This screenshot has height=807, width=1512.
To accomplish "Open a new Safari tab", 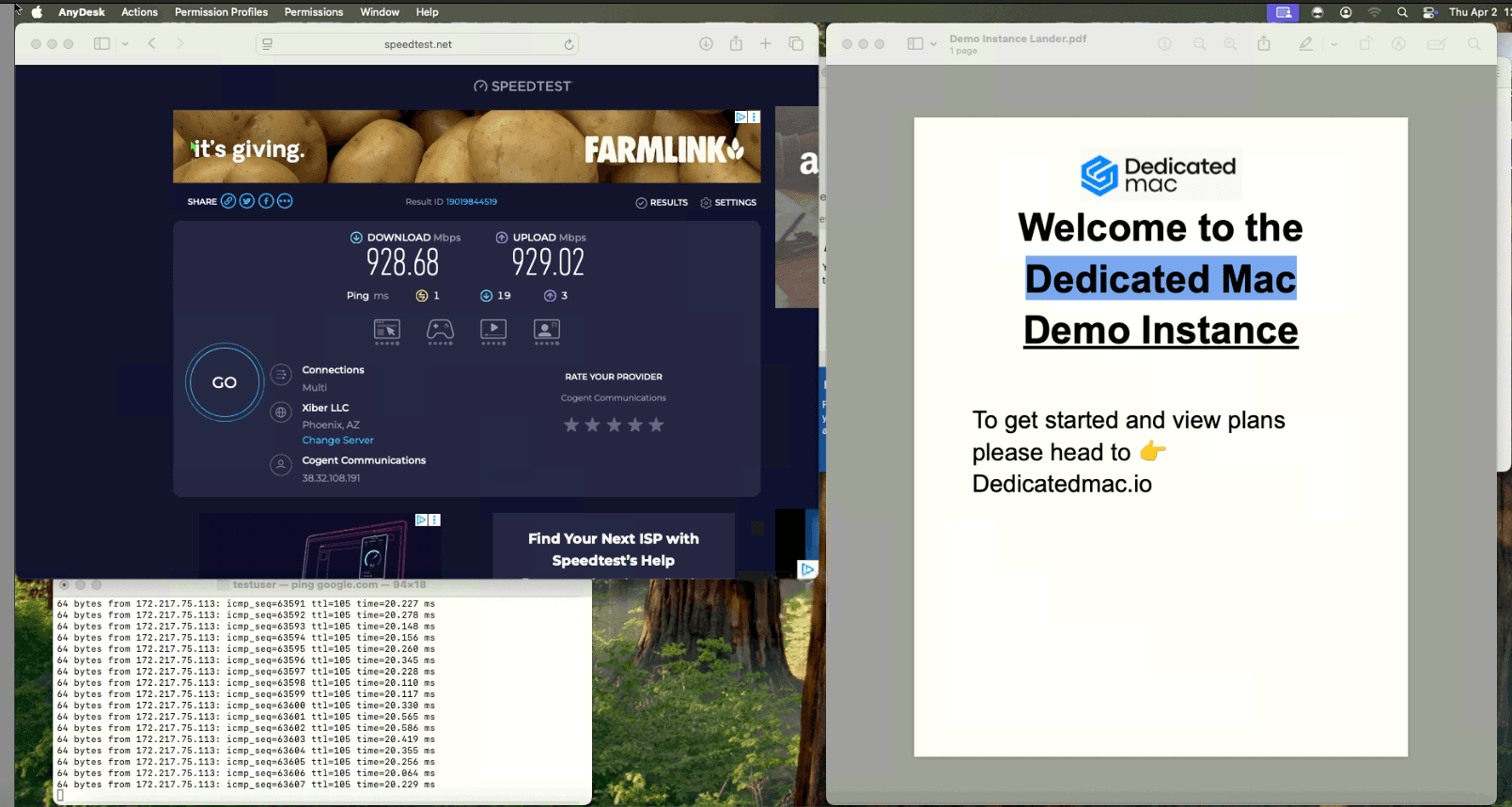I will click(765, 44).
